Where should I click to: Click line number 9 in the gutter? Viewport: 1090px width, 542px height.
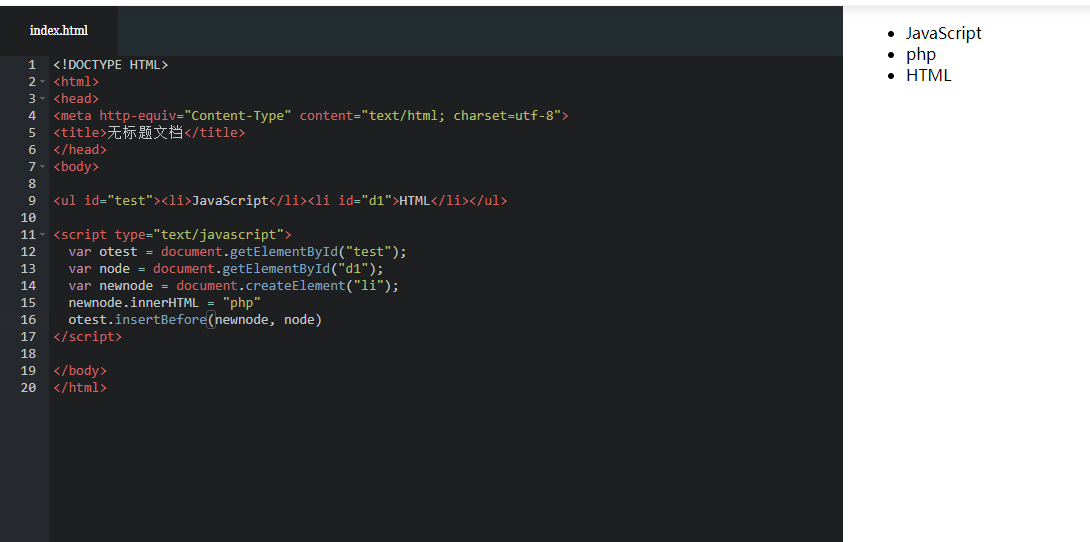click(32, 201)
